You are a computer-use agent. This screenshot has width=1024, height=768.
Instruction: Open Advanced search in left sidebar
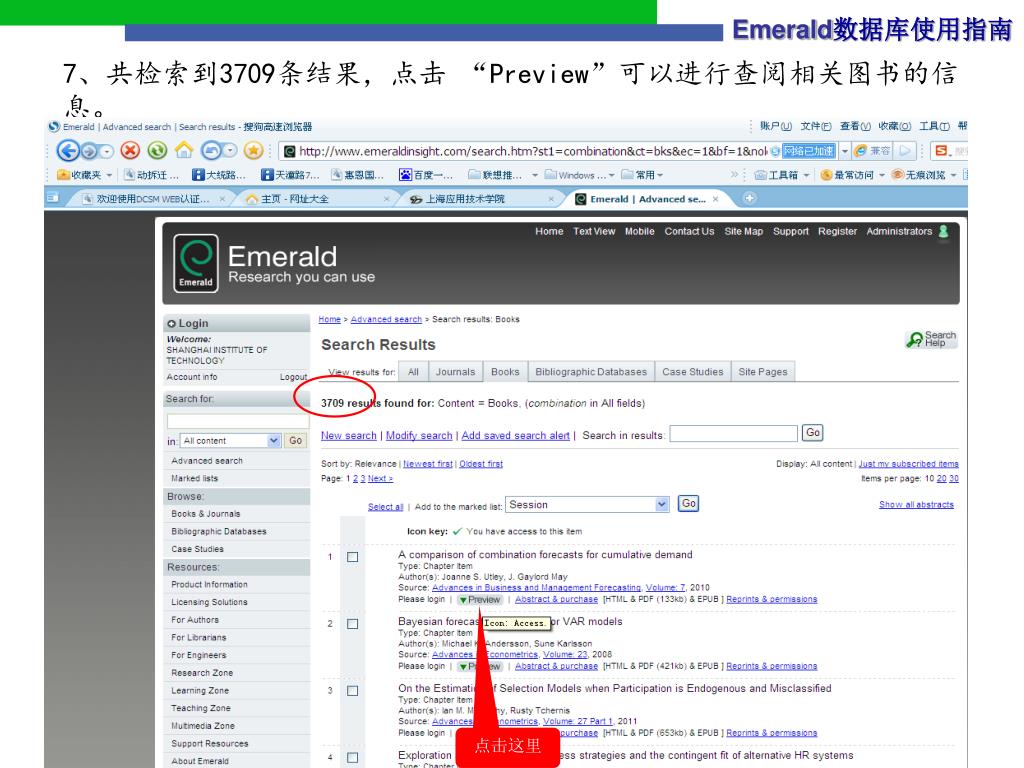[207, 460]
